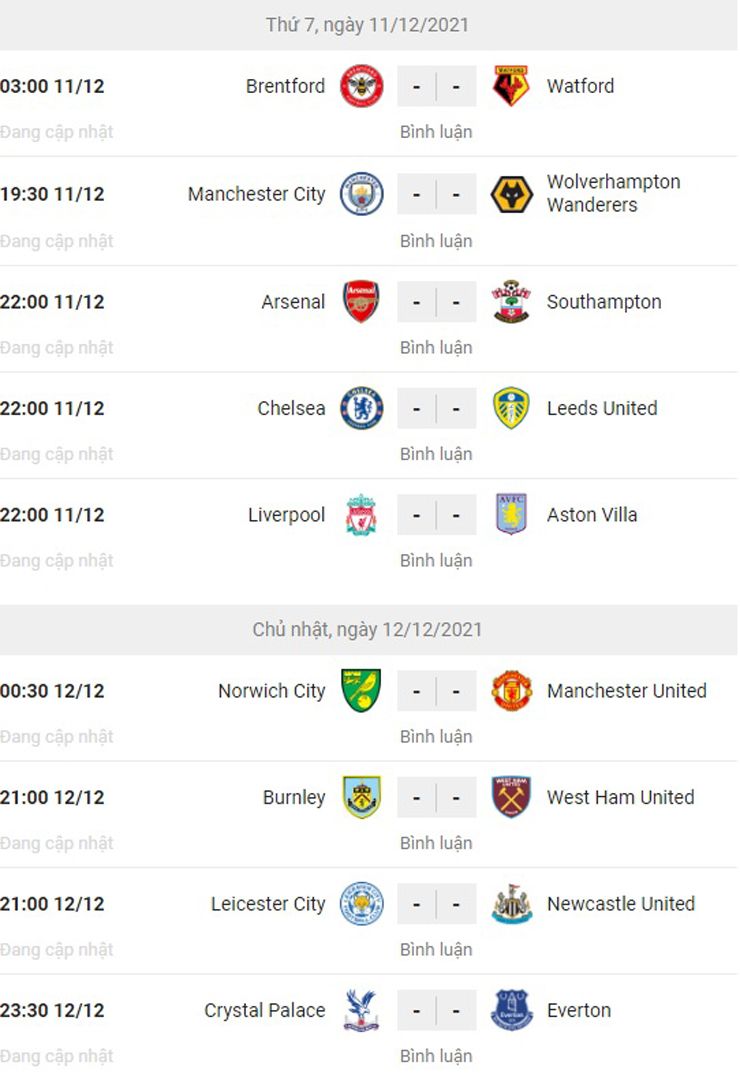The image size is (740, 1088).
Task: Click the Burnley vs West Ham score box
Action: [x=437, y=797]
